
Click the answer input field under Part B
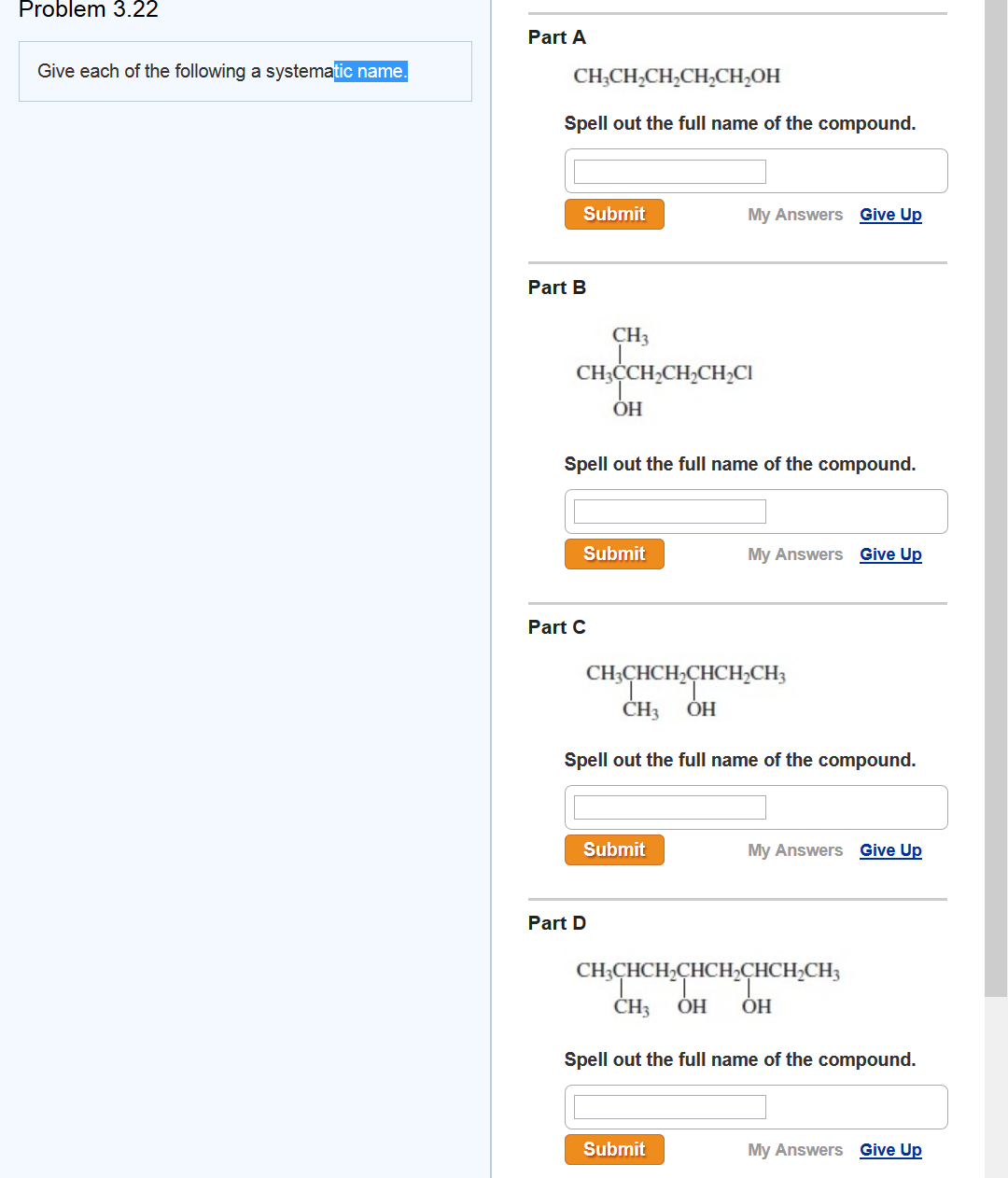coord(668,511)
